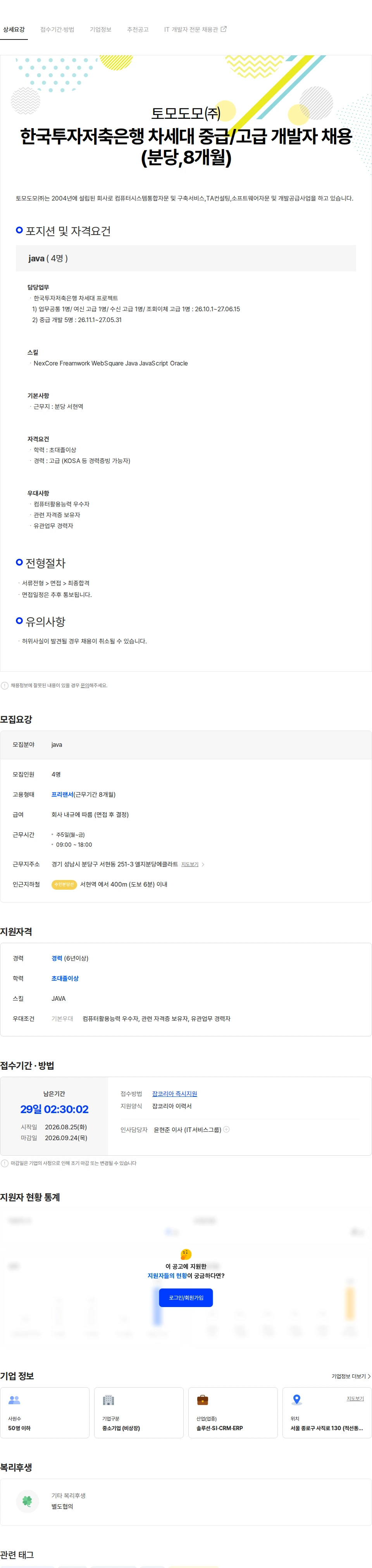Click the 산업(업종) briefcase icon
This screenshot has height=1568, width=372.
pyautogui.click(x=203, y=1400)
